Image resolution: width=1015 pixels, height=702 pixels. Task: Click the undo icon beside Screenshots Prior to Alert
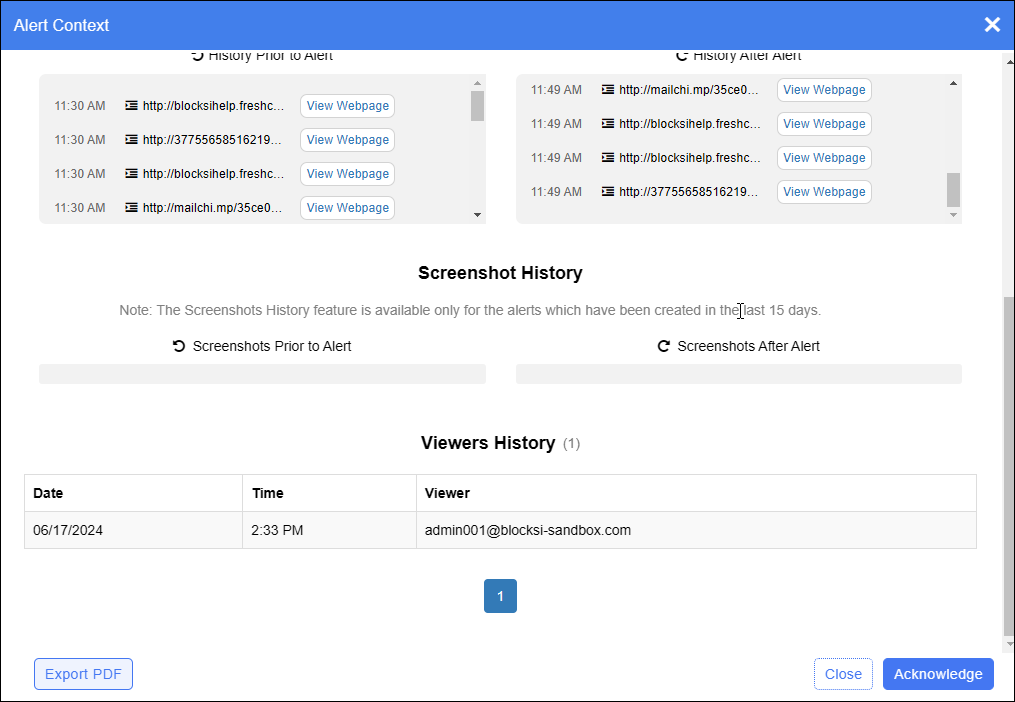pyautogui.click(x=179, y=346)
